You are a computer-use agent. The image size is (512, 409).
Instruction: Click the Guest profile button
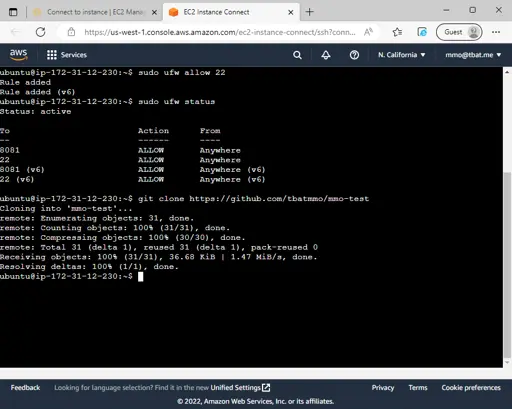pyautogui.click(x=459, y=32)
